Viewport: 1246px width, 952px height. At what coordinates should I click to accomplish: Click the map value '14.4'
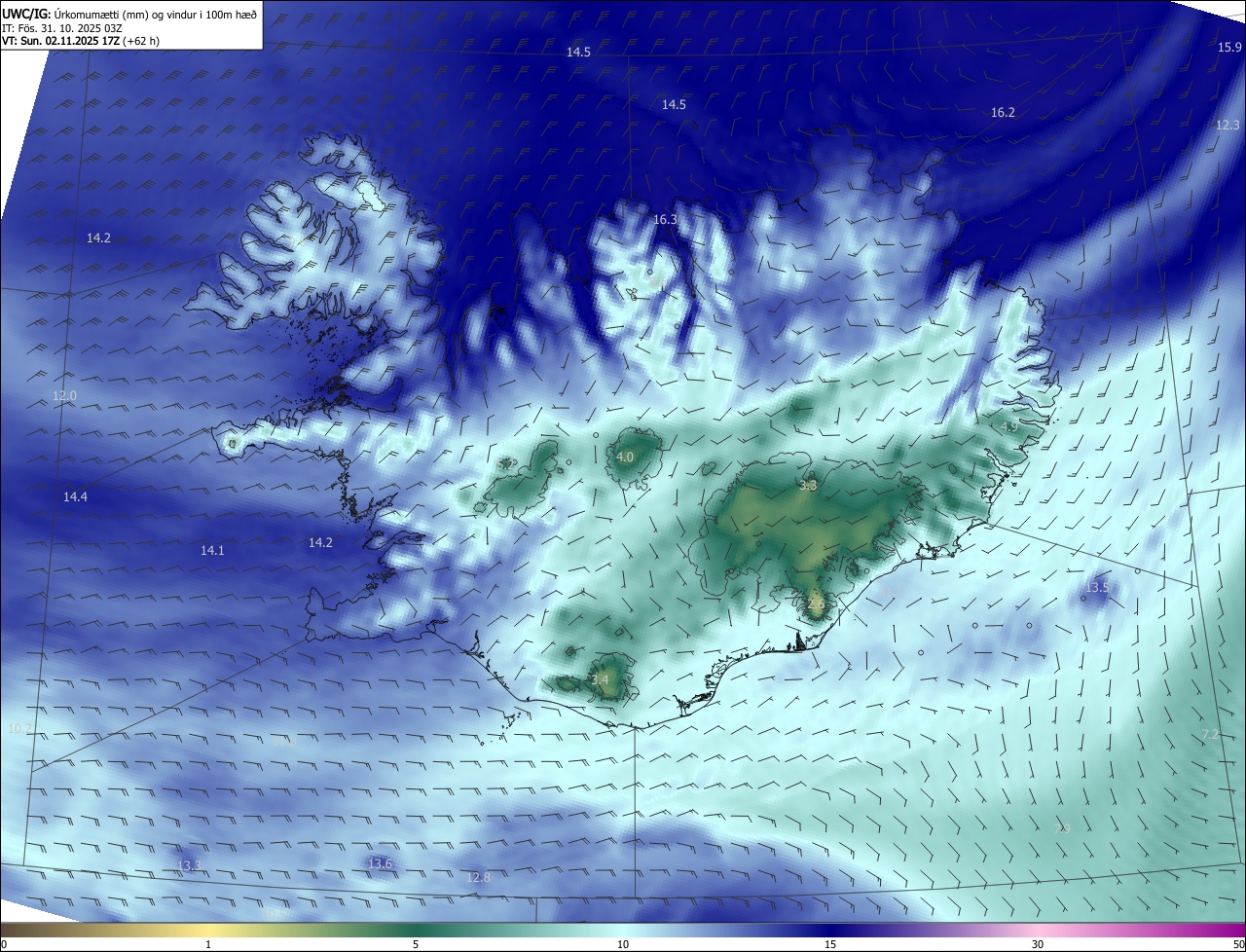[76, 496]
